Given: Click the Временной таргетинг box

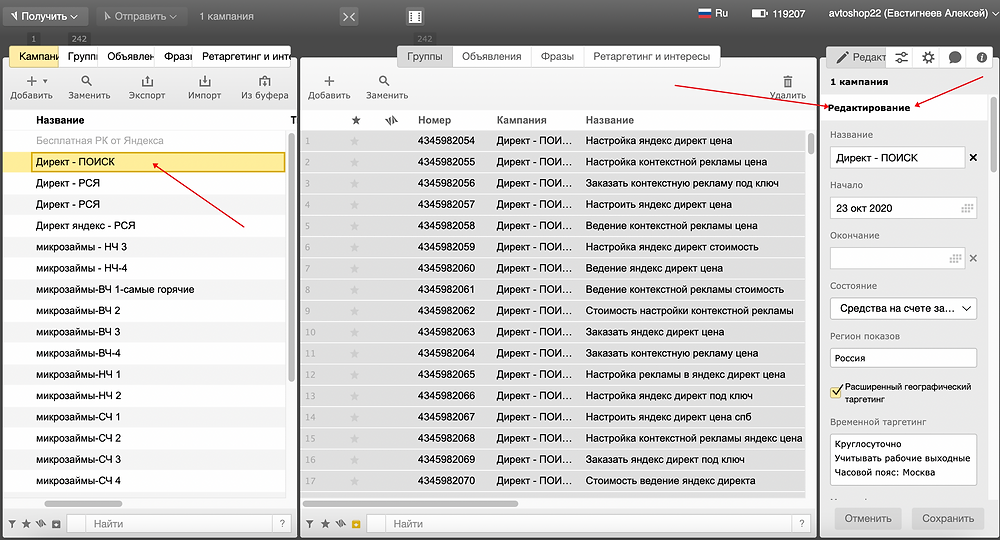Looking at the screenshot, I should click(x=903, y=459).
